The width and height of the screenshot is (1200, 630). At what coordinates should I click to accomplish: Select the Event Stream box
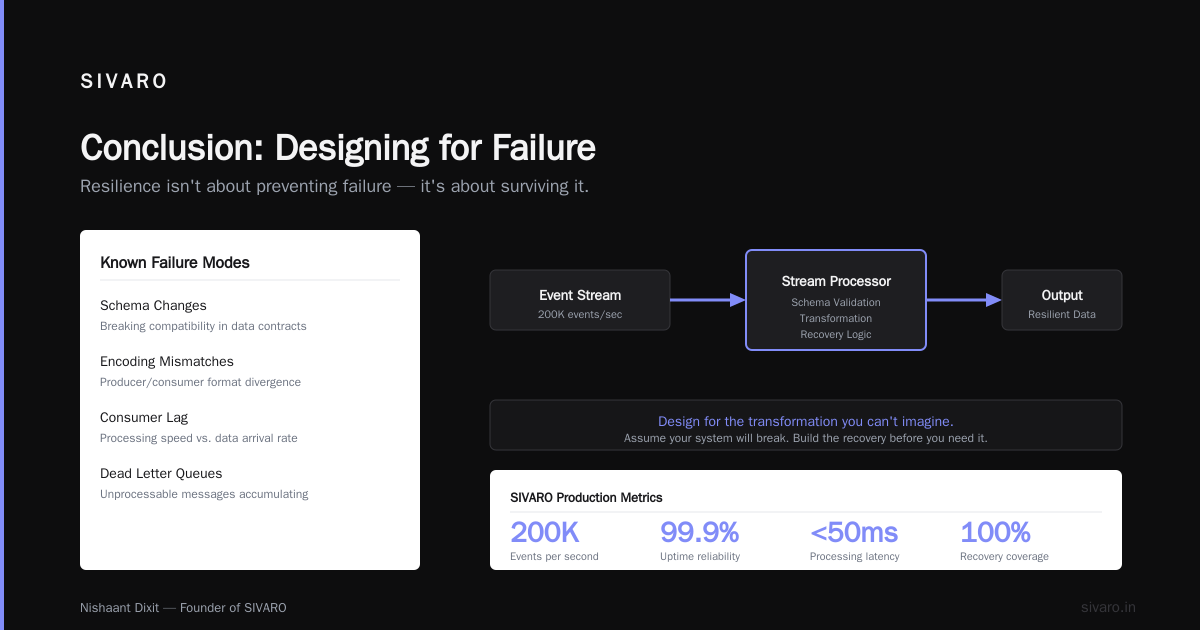pyautogui.click(x=580, y=300)
